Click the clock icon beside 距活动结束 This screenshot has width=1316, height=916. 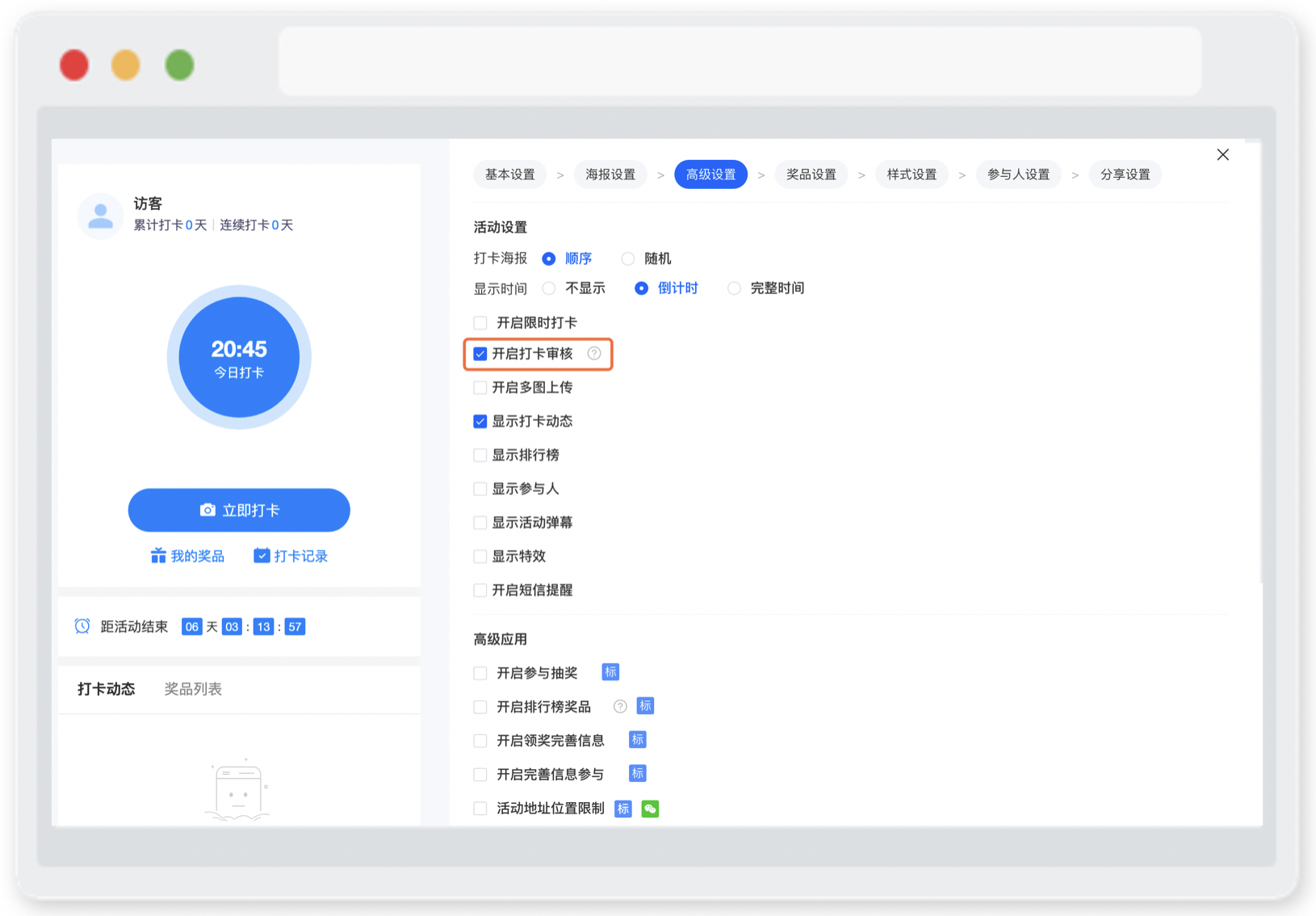82,626
